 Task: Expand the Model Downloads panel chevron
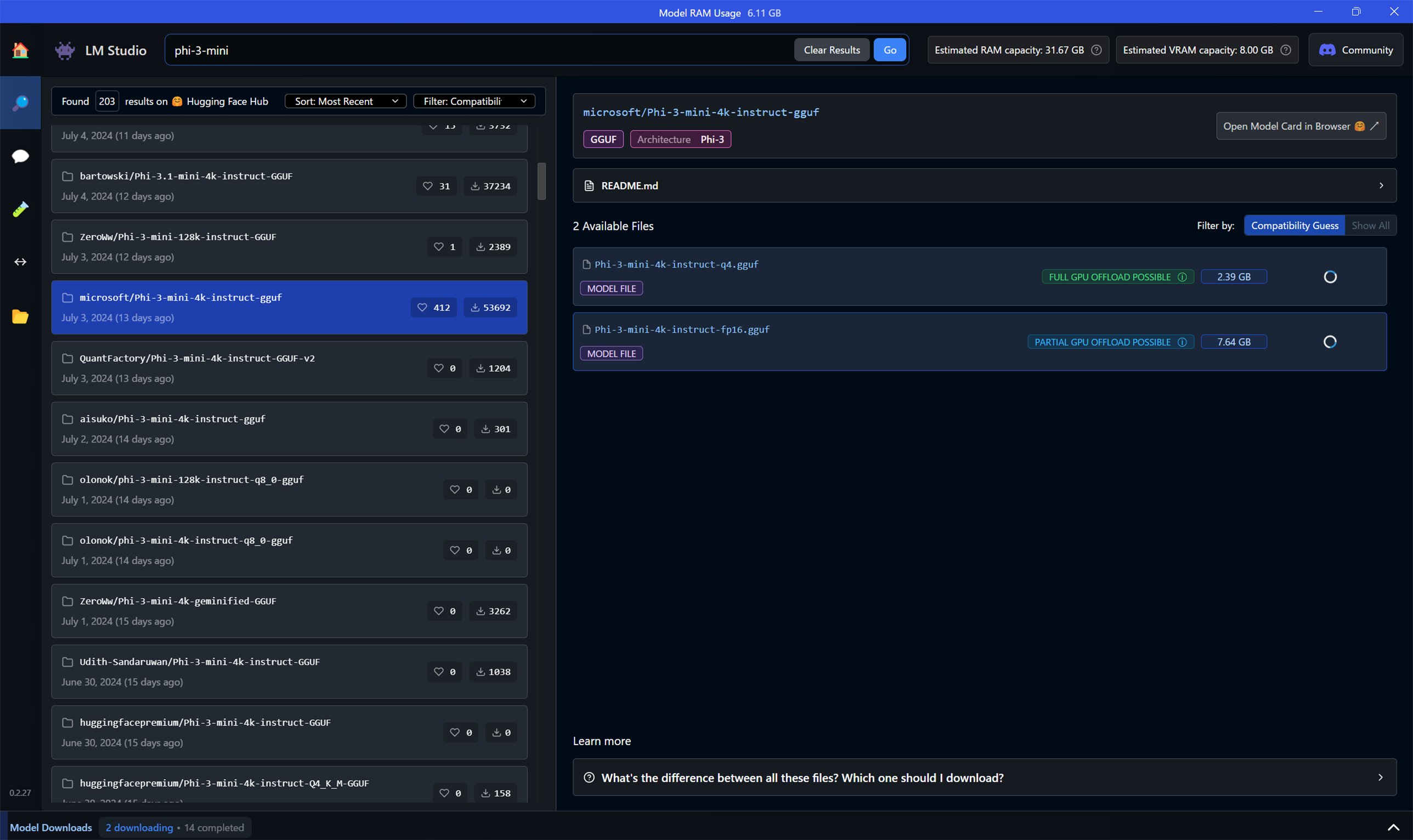1393,827
